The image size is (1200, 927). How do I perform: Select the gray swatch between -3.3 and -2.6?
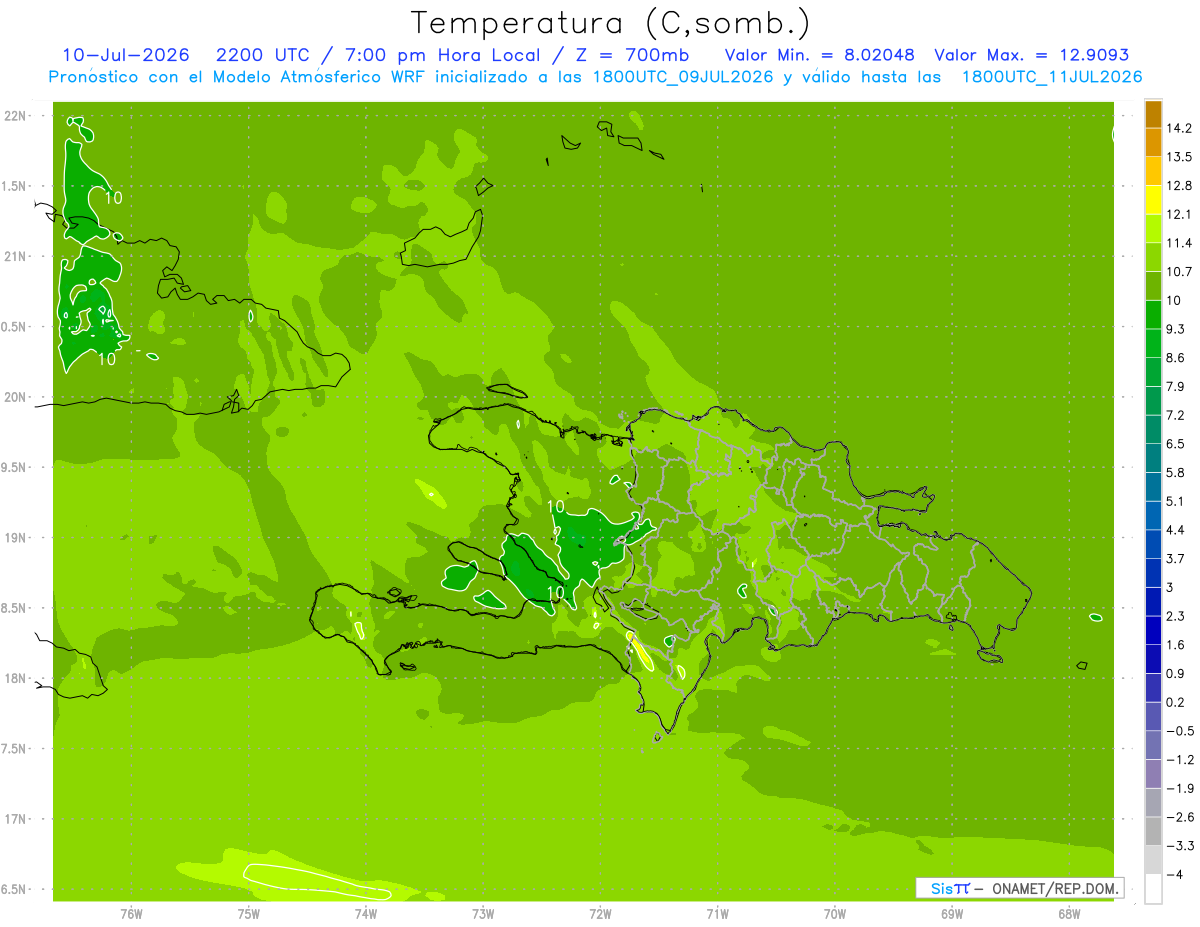[1153, 831]
